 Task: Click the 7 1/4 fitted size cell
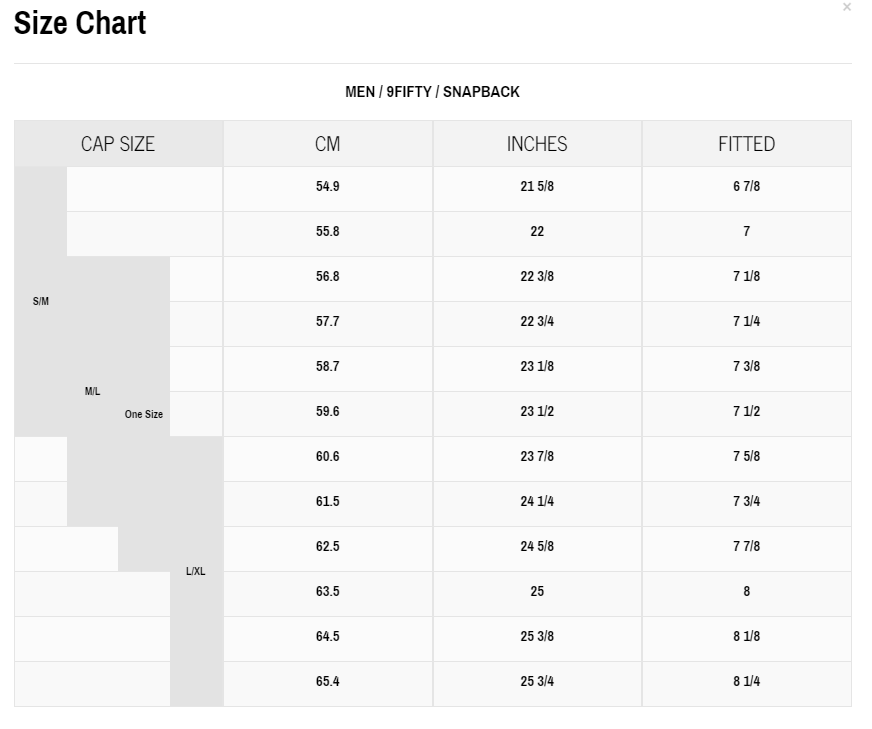pyautogui.click(x=746, y=322)
